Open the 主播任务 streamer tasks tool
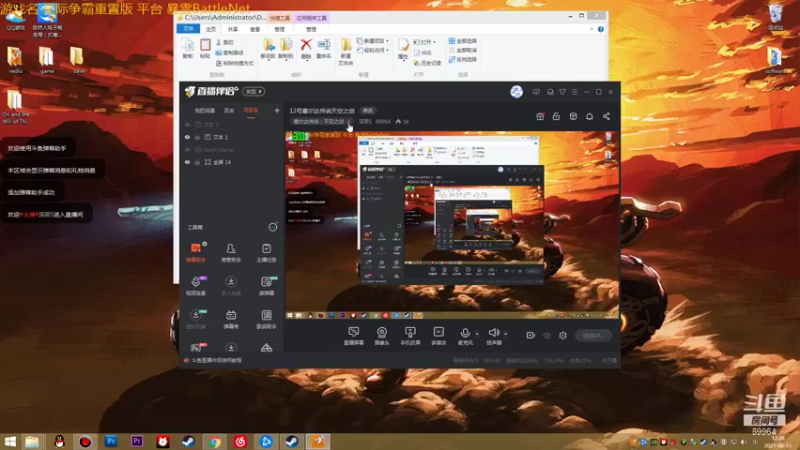The height and width of the screenshot is (450, 800). coord(266,253)
